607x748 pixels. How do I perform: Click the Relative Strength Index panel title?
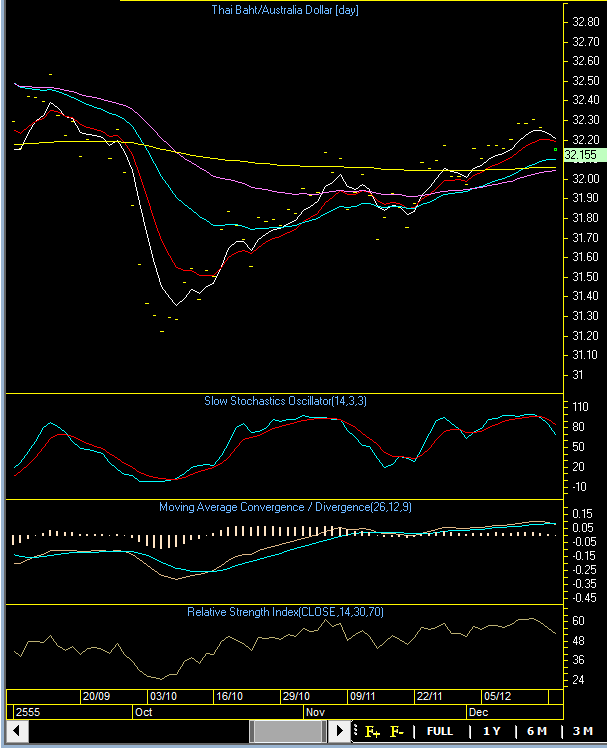(x=285, y=611)
